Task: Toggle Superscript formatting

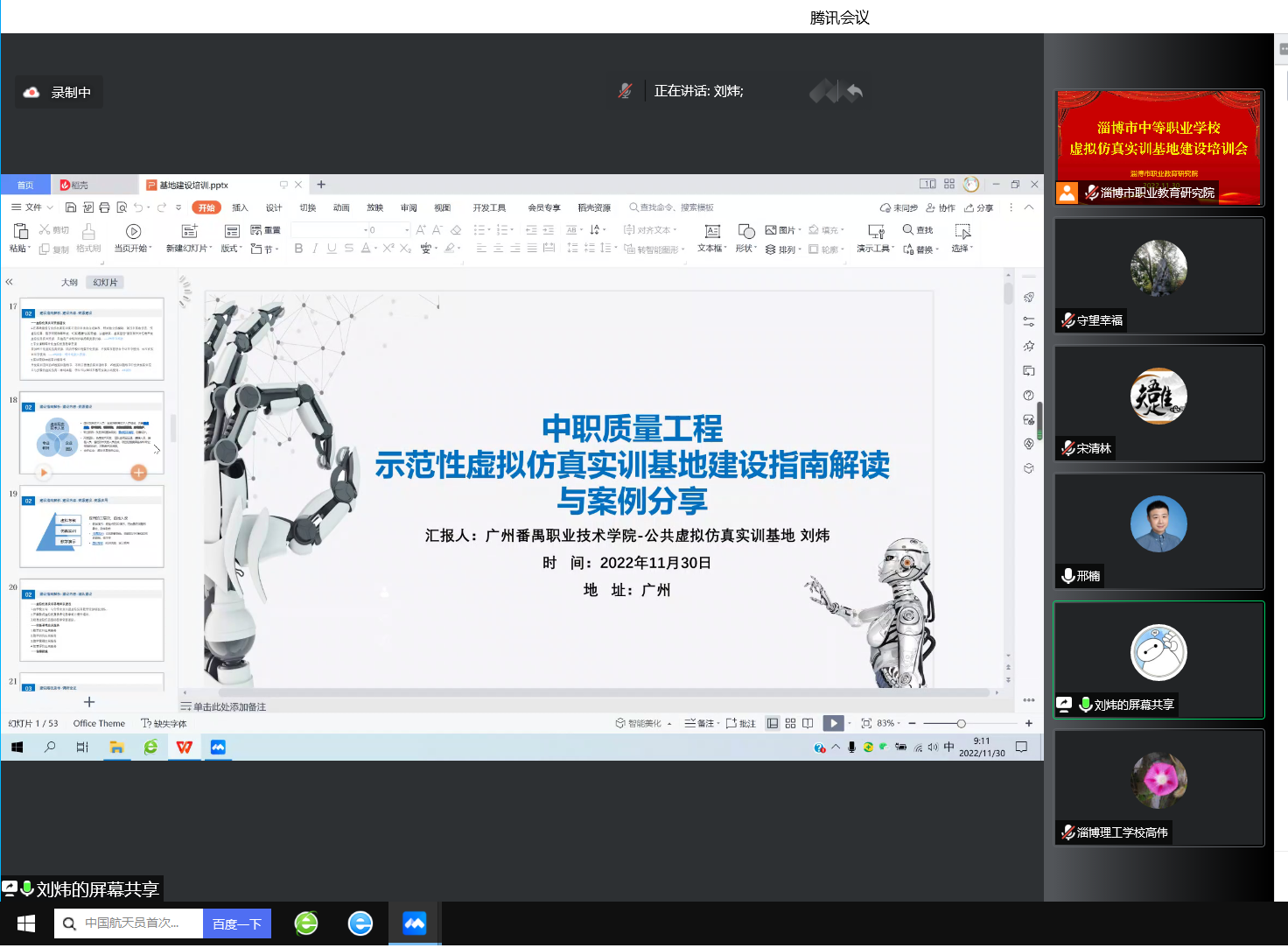Action: coord(388,249)
